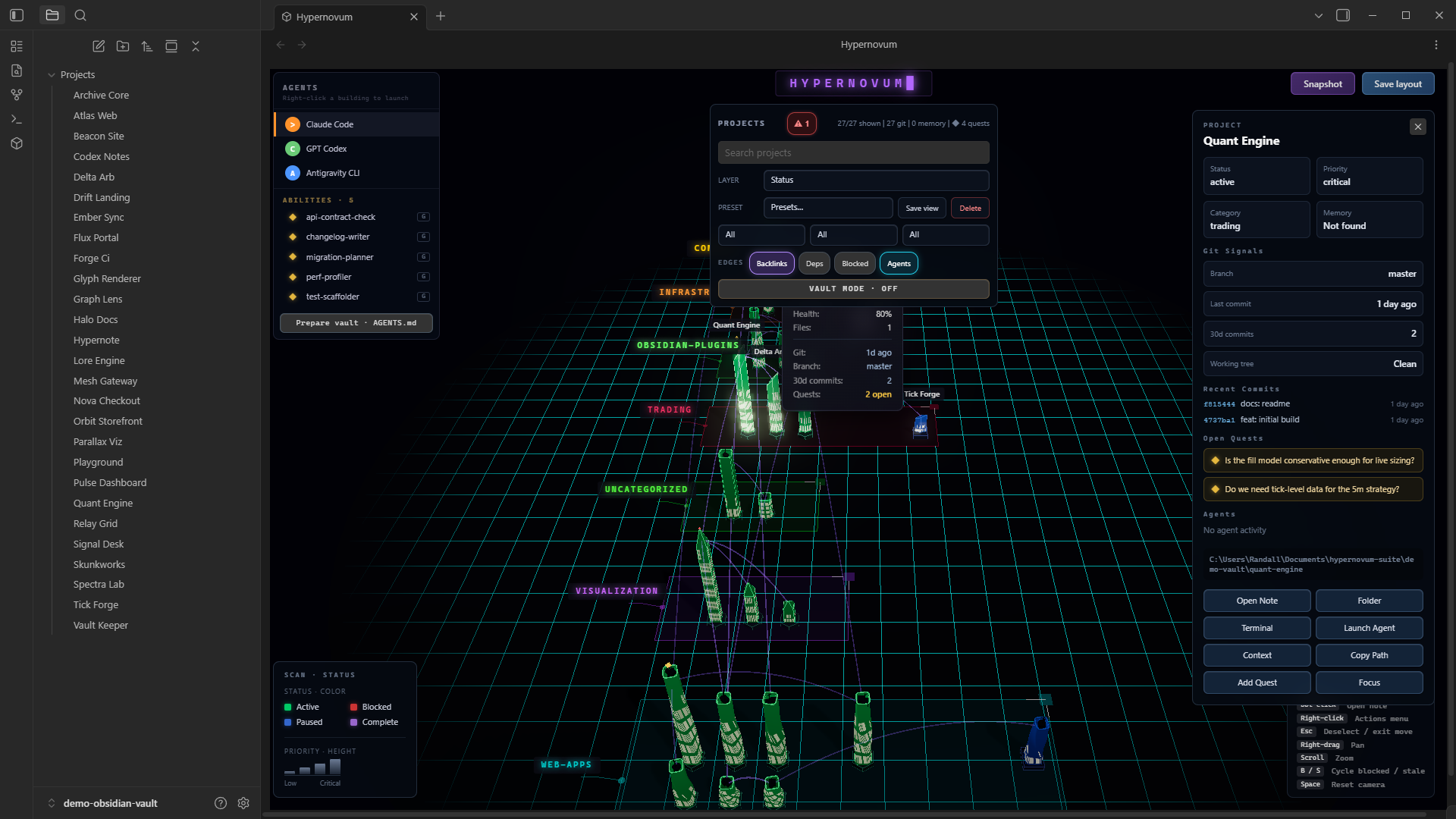Select the GPT Codex agent entry

point(356,149)
